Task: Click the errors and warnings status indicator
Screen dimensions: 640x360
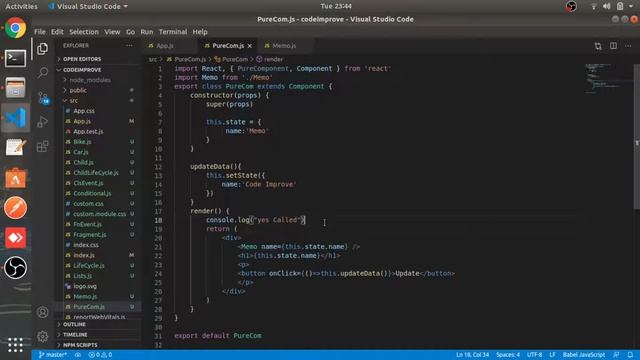Action: (100, 355)
